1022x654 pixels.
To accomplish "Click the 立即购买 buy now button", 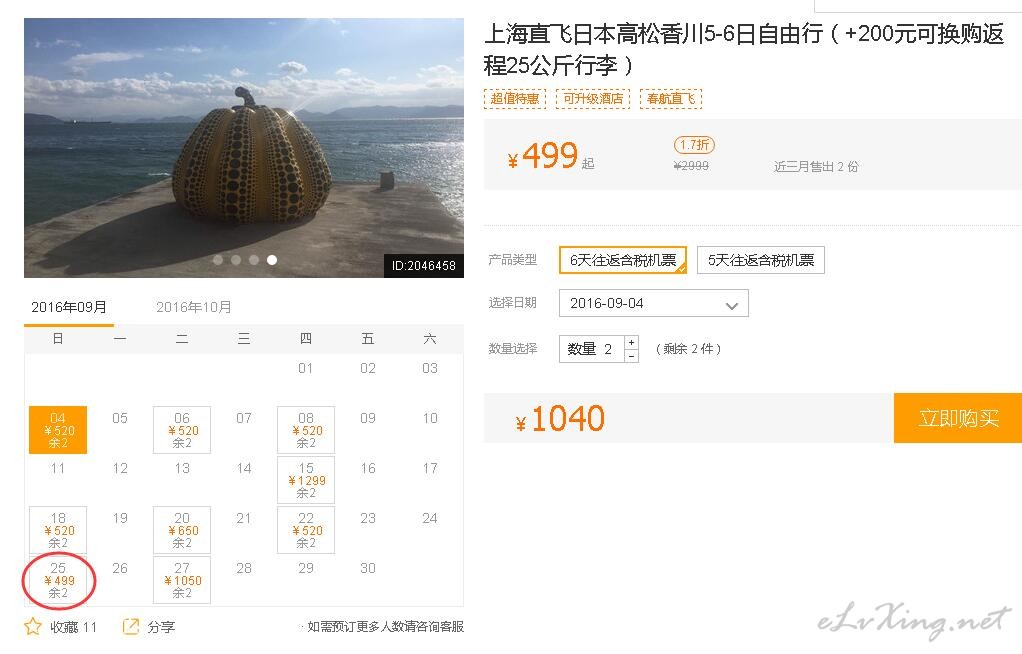I will click(957, 418).
